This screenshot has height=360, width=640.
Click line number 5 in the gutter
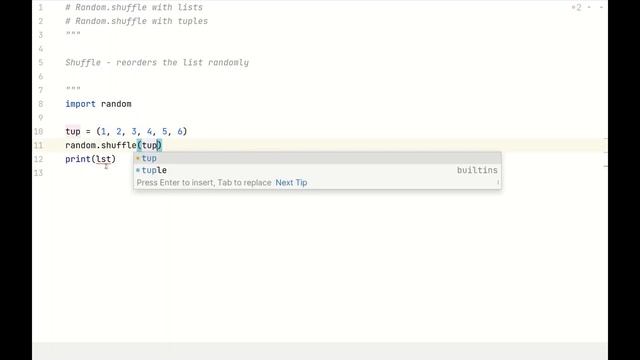[40, 63]
